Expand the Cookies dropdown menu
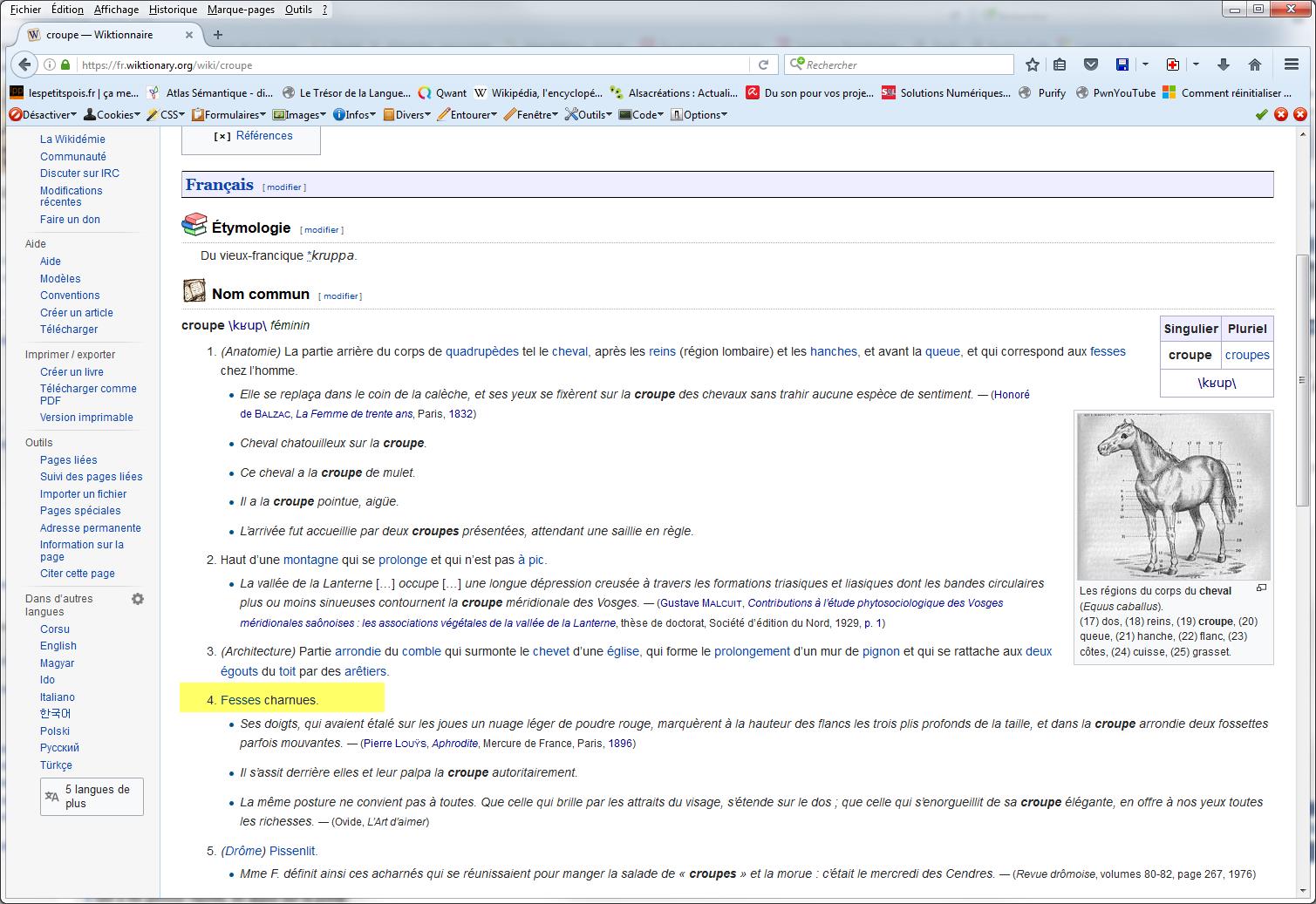The width and height of the screenshot is (1316, 904). [112, 114]
